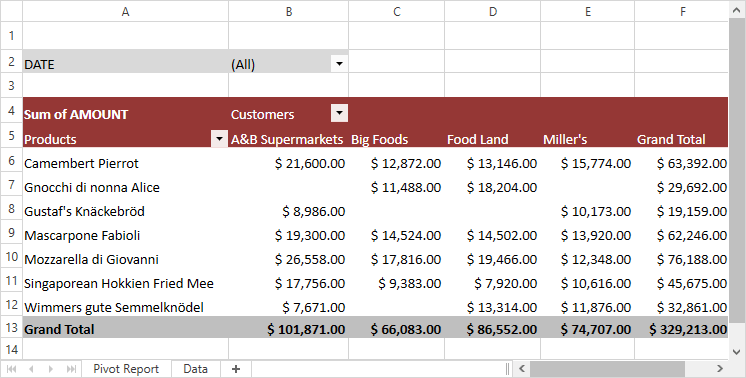Open Products row filter dropdown
The height and width of the screenshot is (378, 746).
(219, 139)
